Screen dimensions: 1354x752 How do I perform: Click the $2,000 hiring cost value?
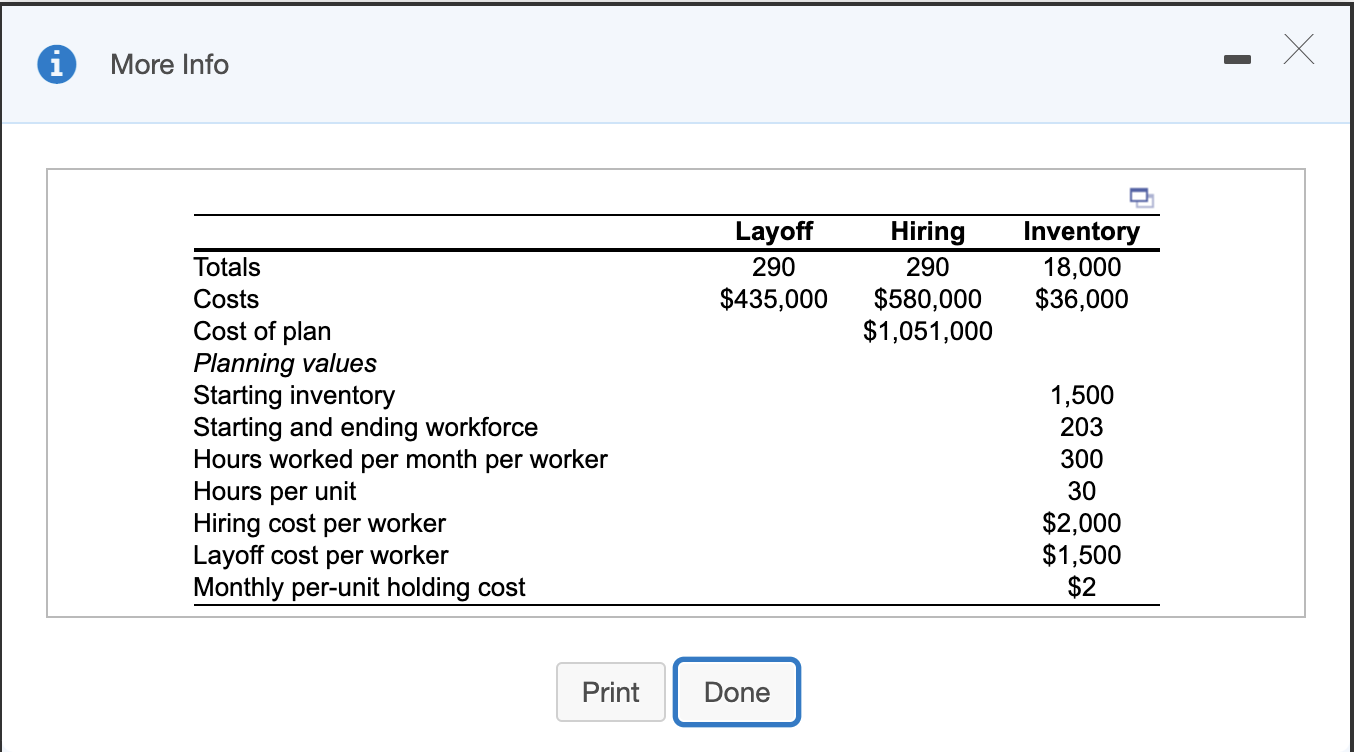[1082, 523]
